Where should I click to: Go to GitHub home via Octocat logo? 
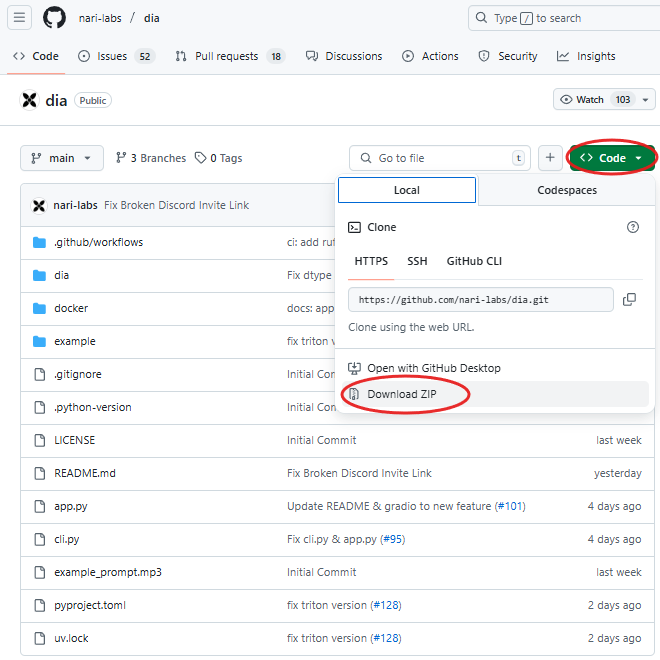[x=55, y=18]
